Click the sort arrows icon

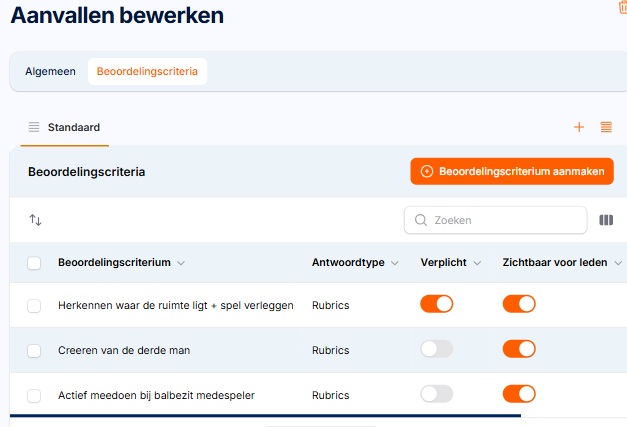[x=35, y=220]
